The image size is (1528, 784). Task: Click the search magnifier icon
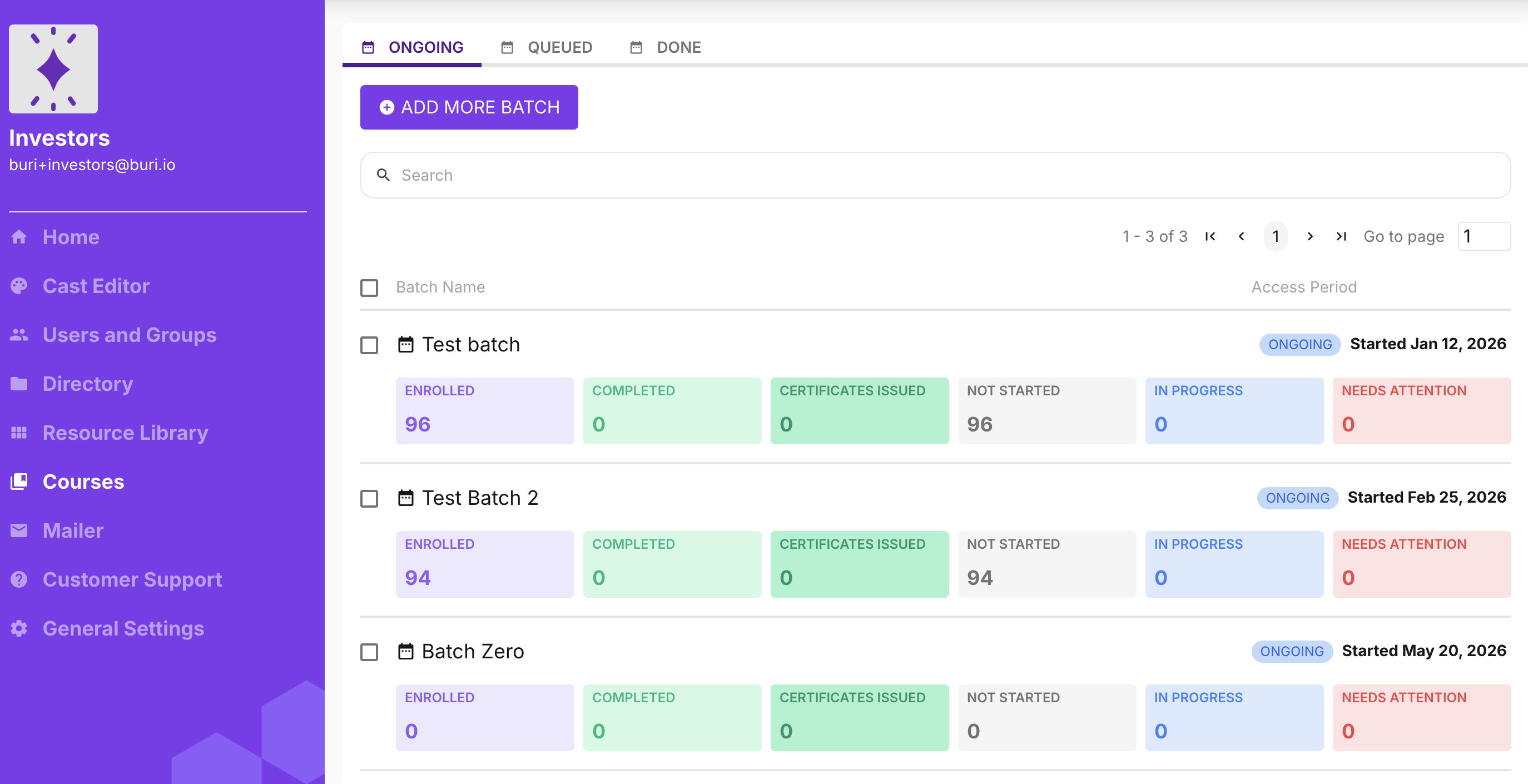click(x=383, y=175)
